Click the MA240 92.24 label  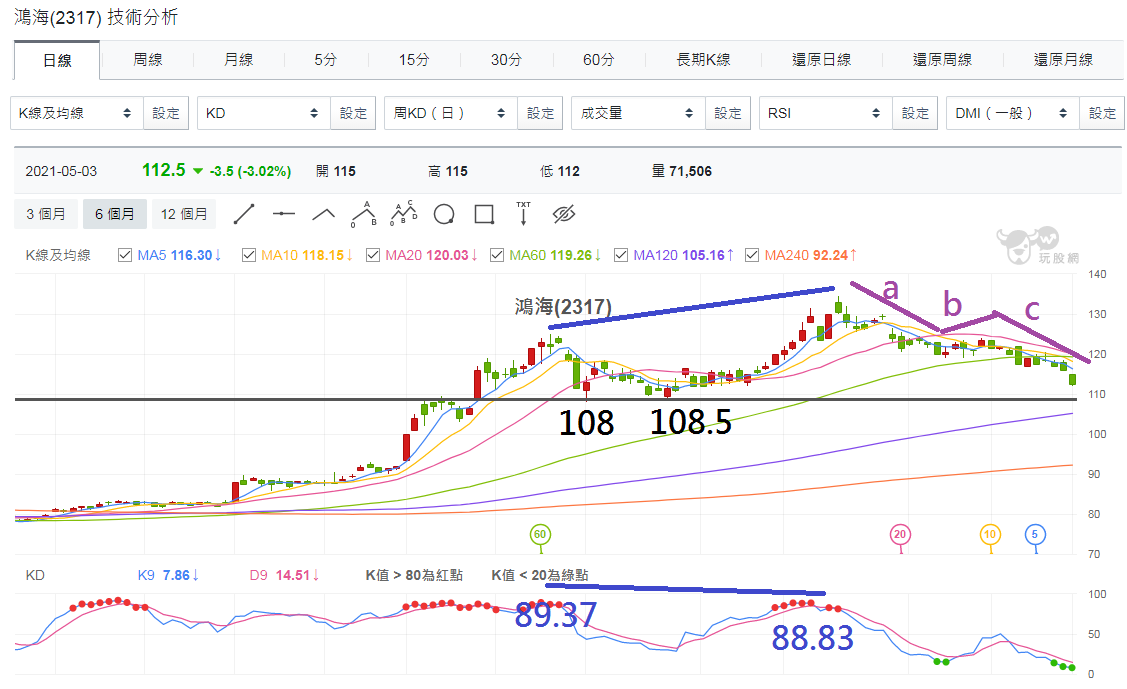(810, 255)
